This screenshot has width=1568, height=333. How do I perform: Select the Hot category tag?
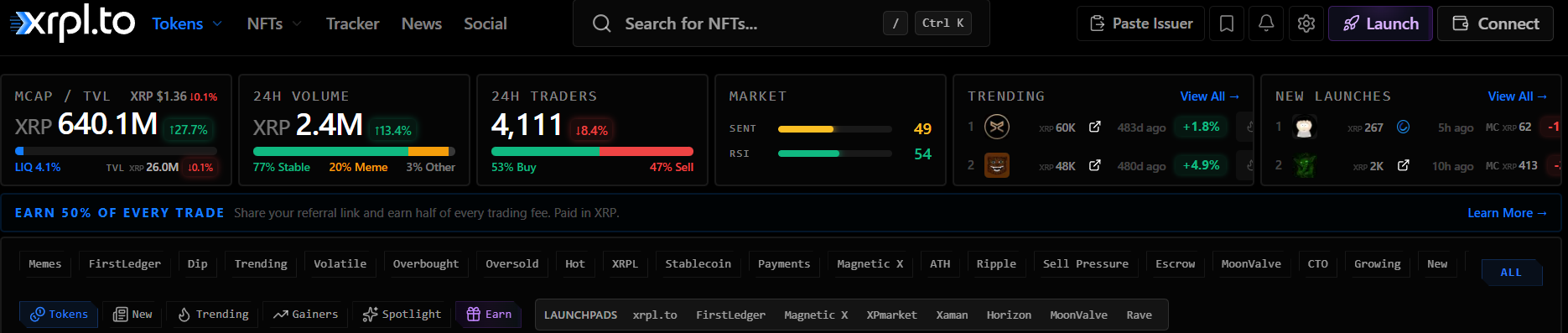point(575,263)
